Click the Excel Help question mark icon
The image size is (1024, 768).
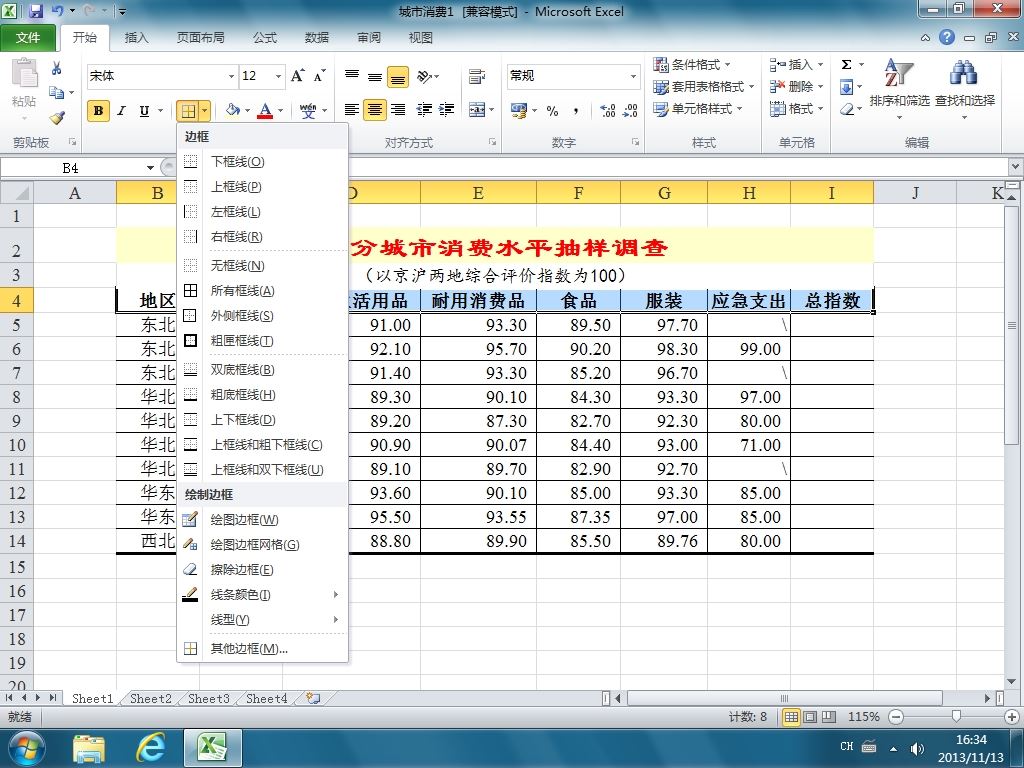tap(947, 37)
